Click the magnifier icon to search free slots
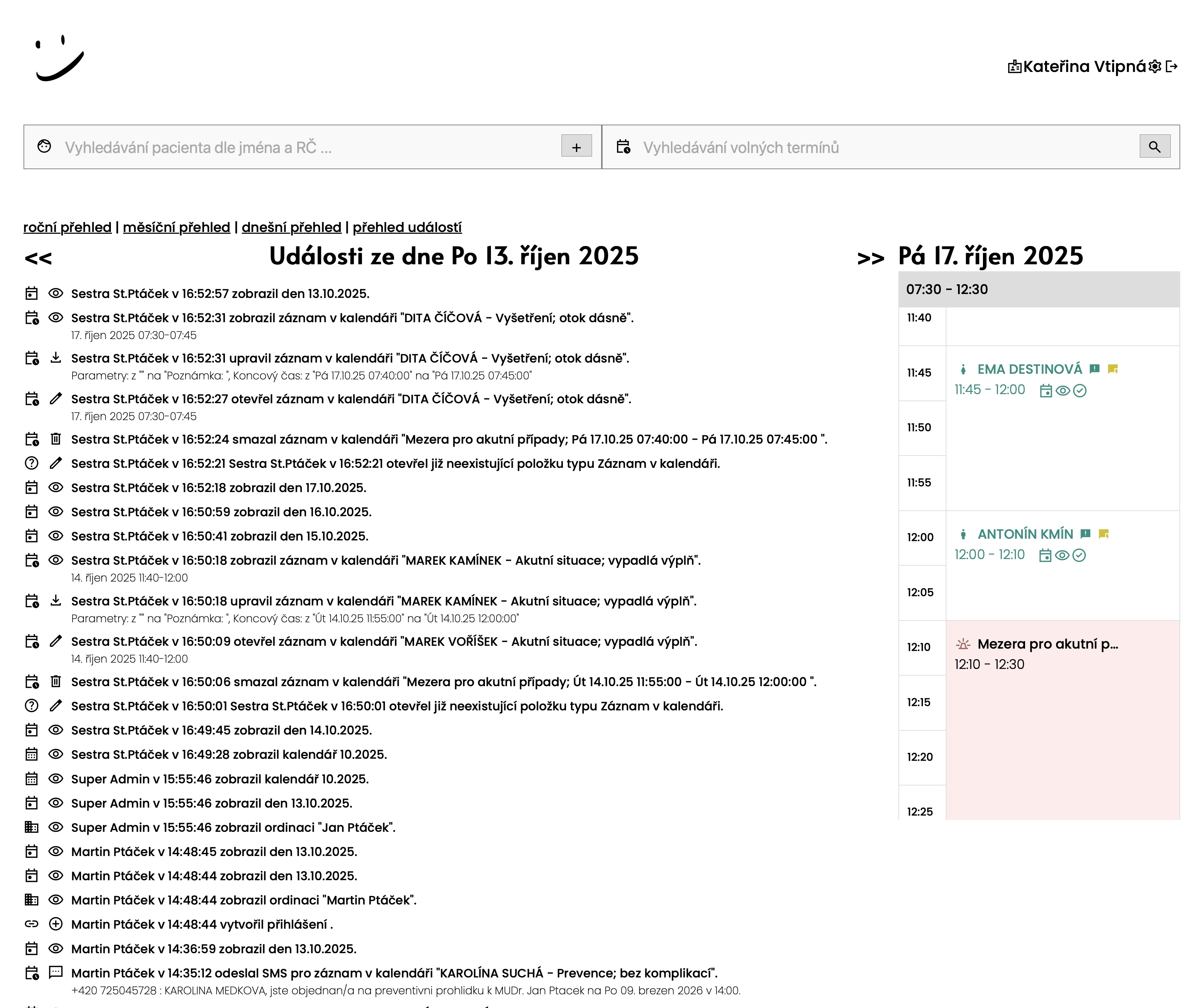Screen dimensions: 1203x1008 pyautogui.click(x=1154, y=147)
